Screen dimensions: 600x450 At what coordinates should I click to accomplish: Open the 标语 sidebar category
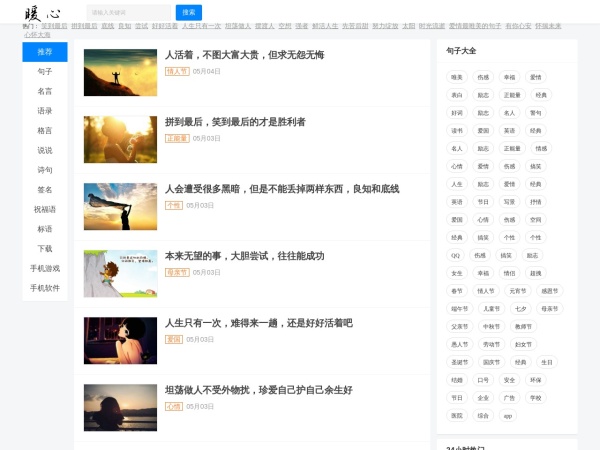(45, 229)
